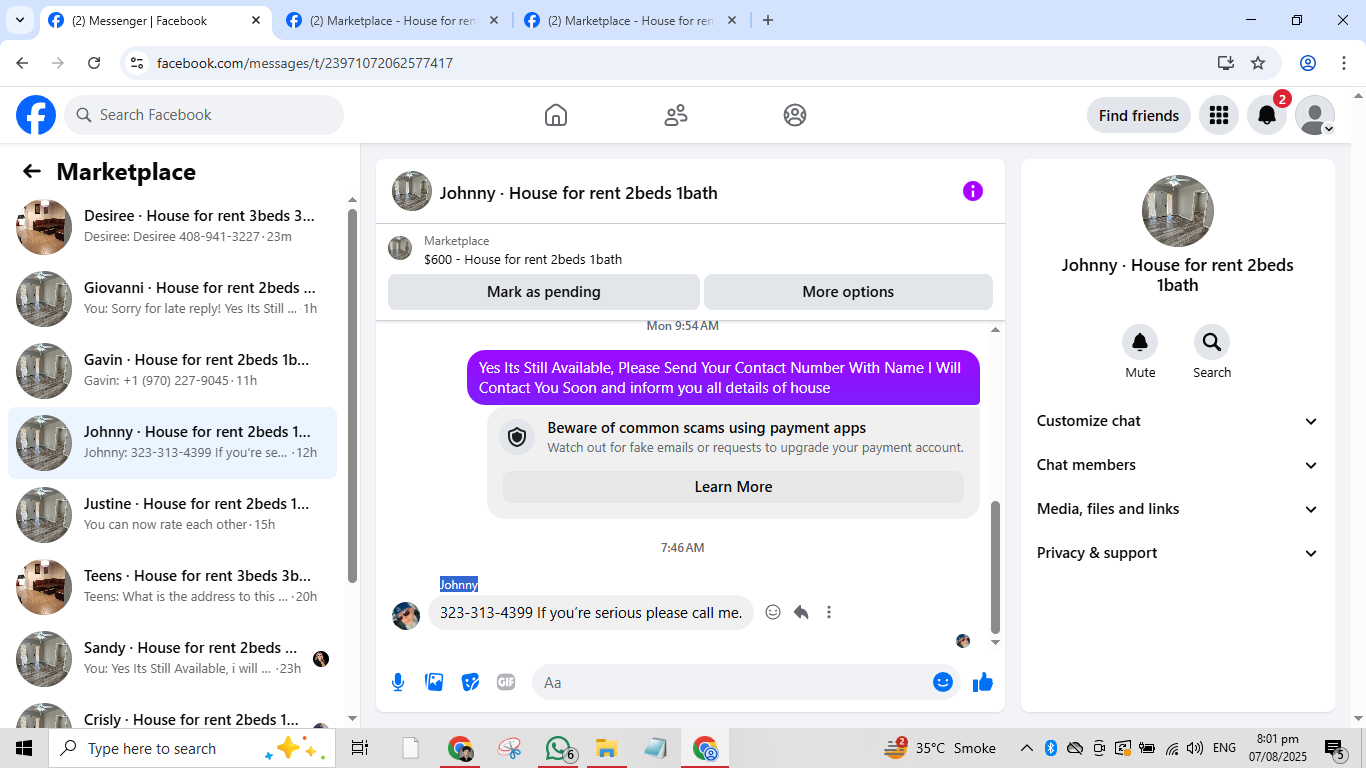Go back from Marketplace chats list
Screen dimensions: 1366x768
pyautogui.click(x=32, y=171)
